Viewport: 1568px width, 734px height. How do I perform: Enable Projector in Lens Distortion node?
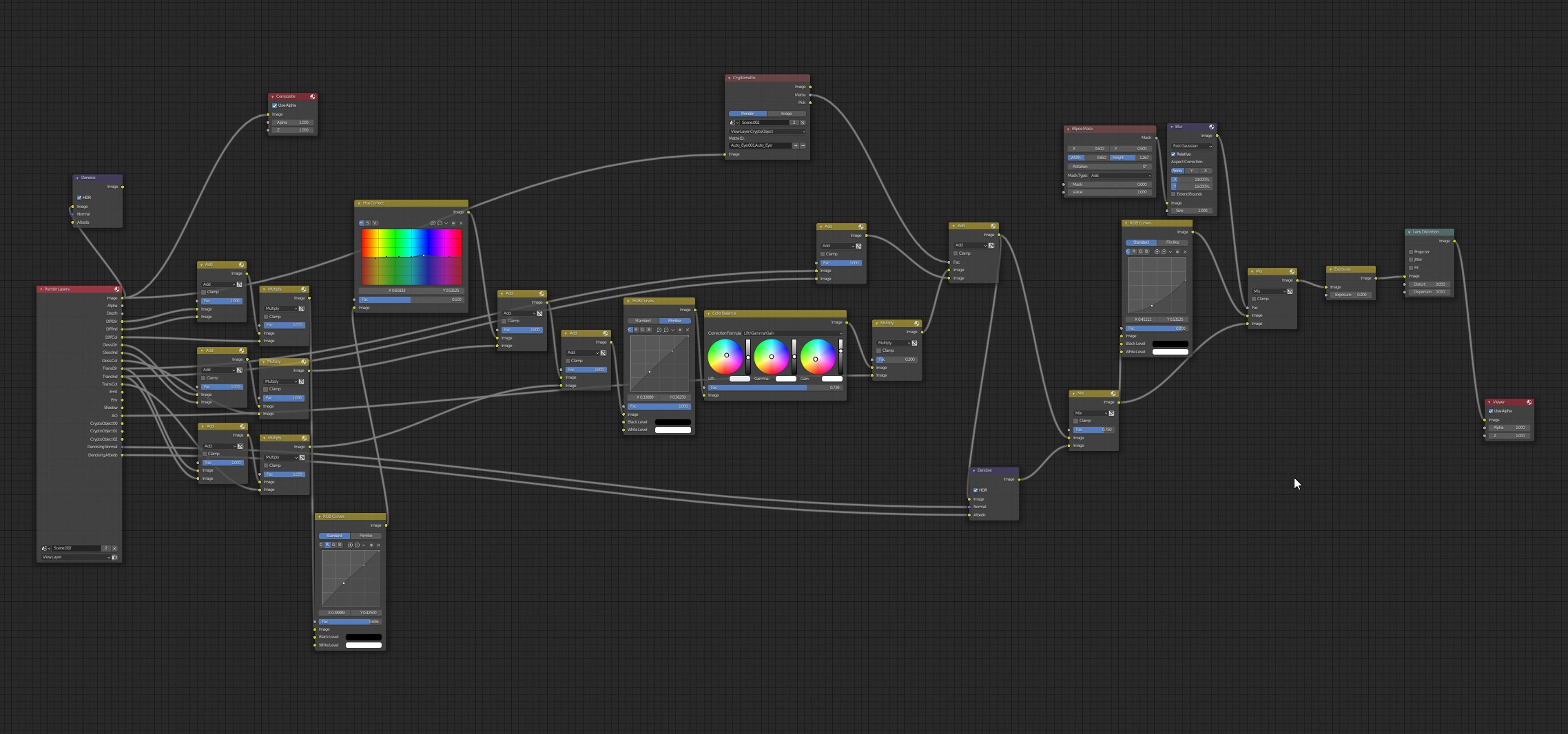[1411, 252]
